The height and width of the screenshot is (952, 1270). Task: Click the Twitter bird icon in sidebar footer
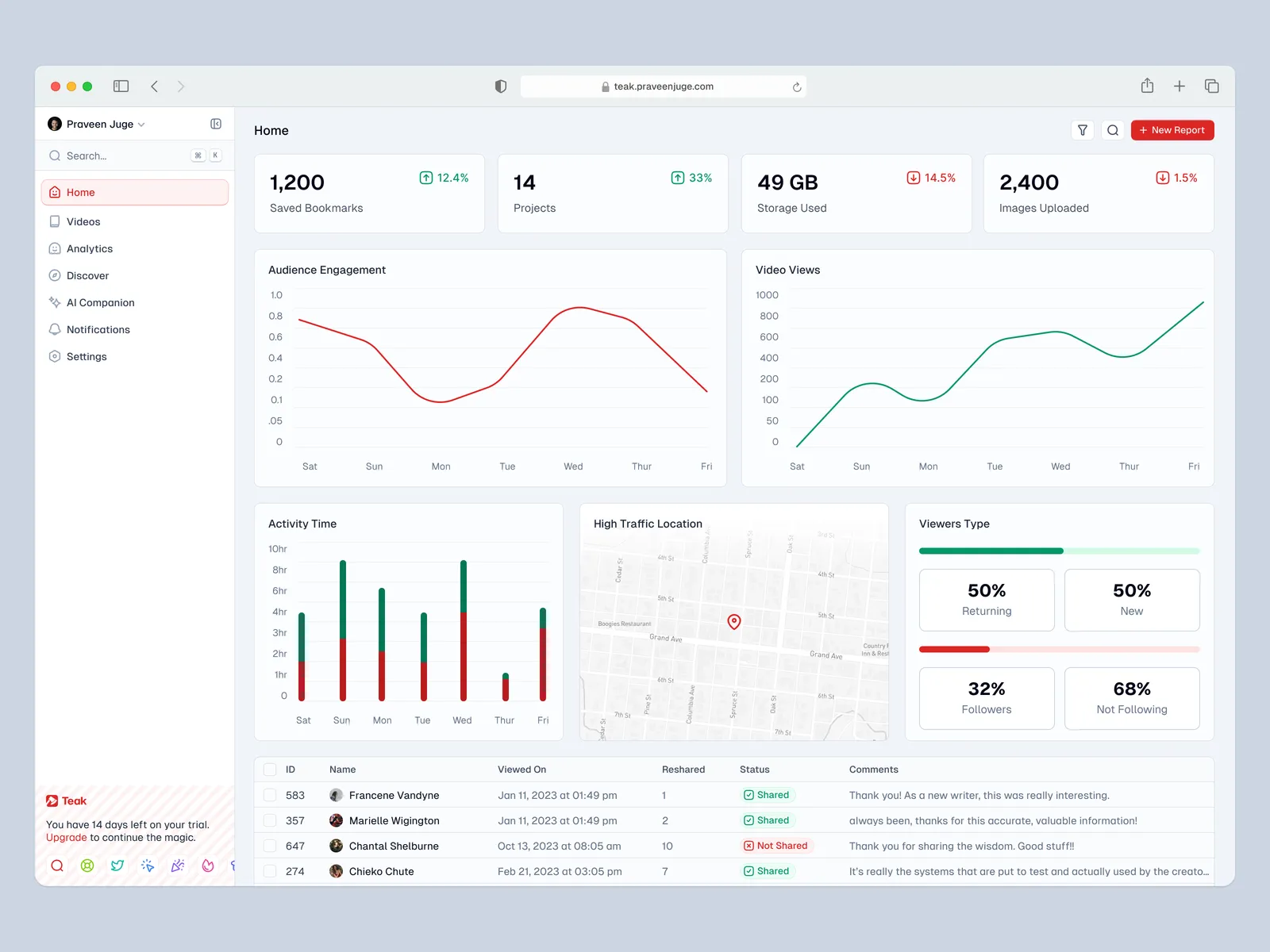117,866
